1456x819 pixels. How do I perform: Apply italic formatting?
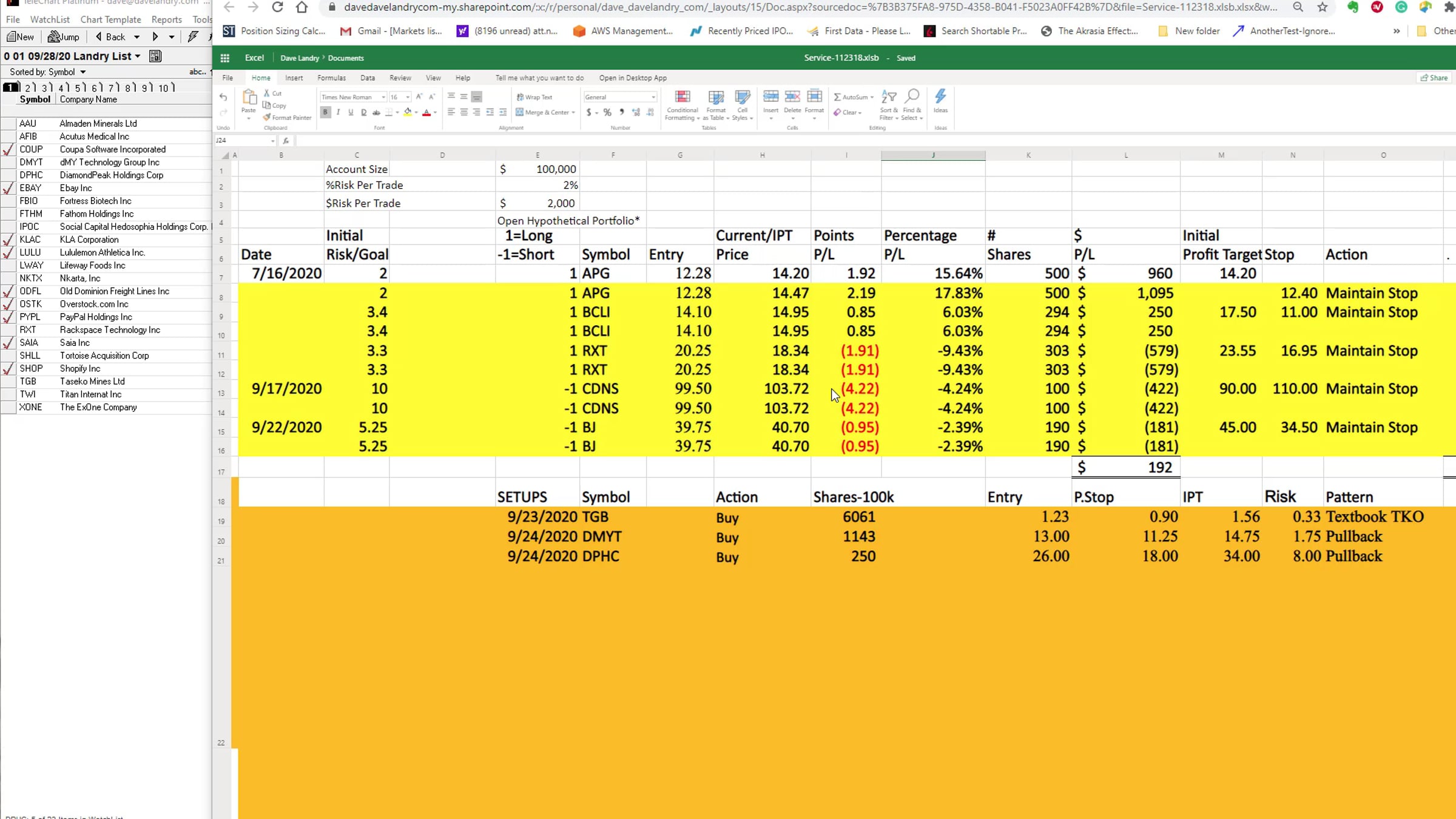338,112
